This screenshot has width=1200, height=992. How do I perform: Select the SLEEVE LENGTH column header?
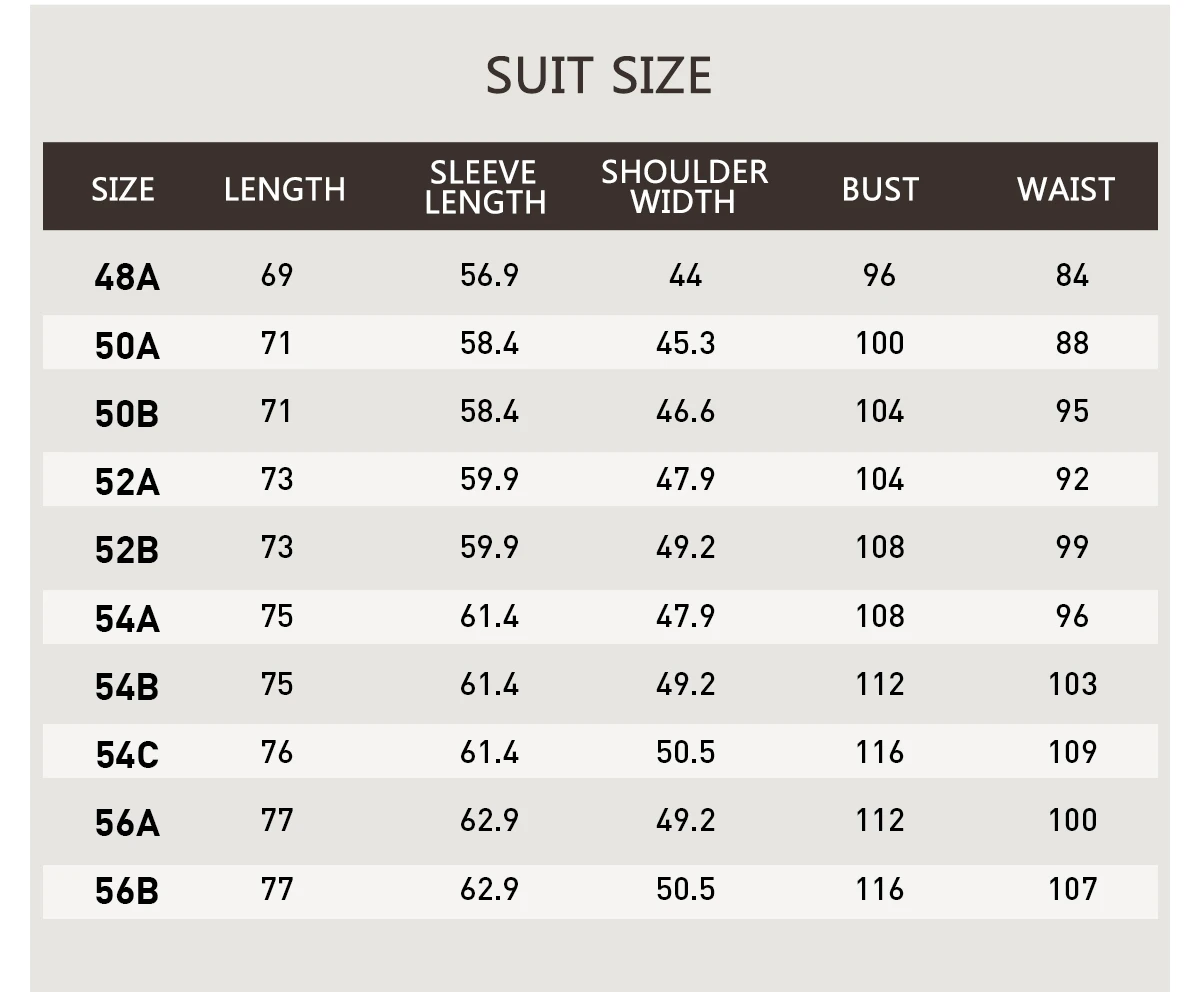(486, 187)
